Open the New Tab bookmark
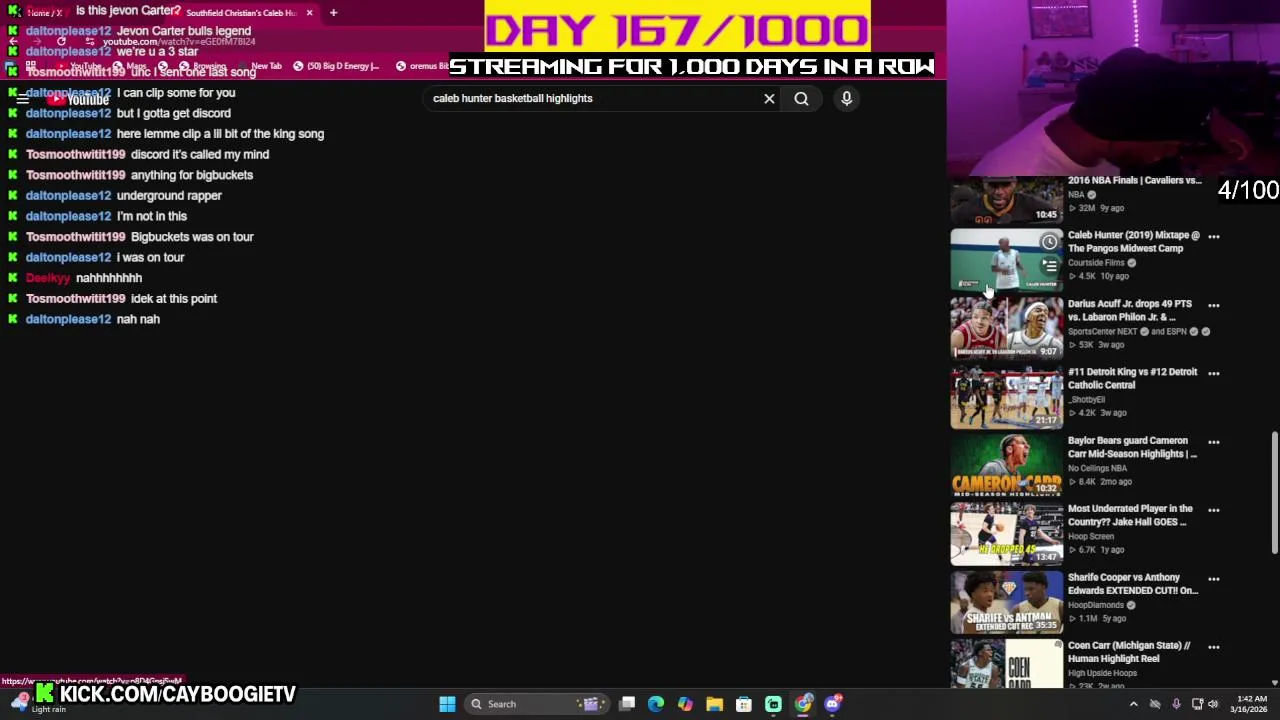Viewport: 1280px width, 720px height. coord(258,66)
